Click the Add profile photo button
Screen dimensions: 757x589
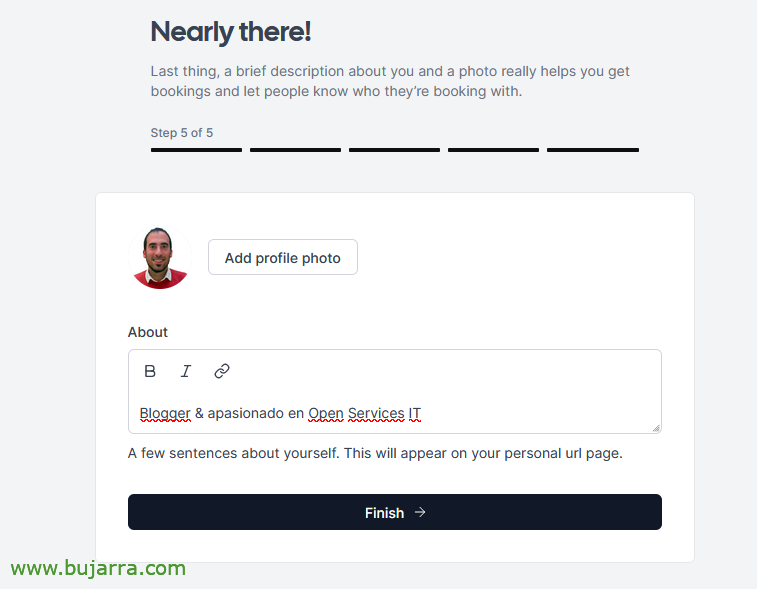pyautogui.click(x=283, y=257)
